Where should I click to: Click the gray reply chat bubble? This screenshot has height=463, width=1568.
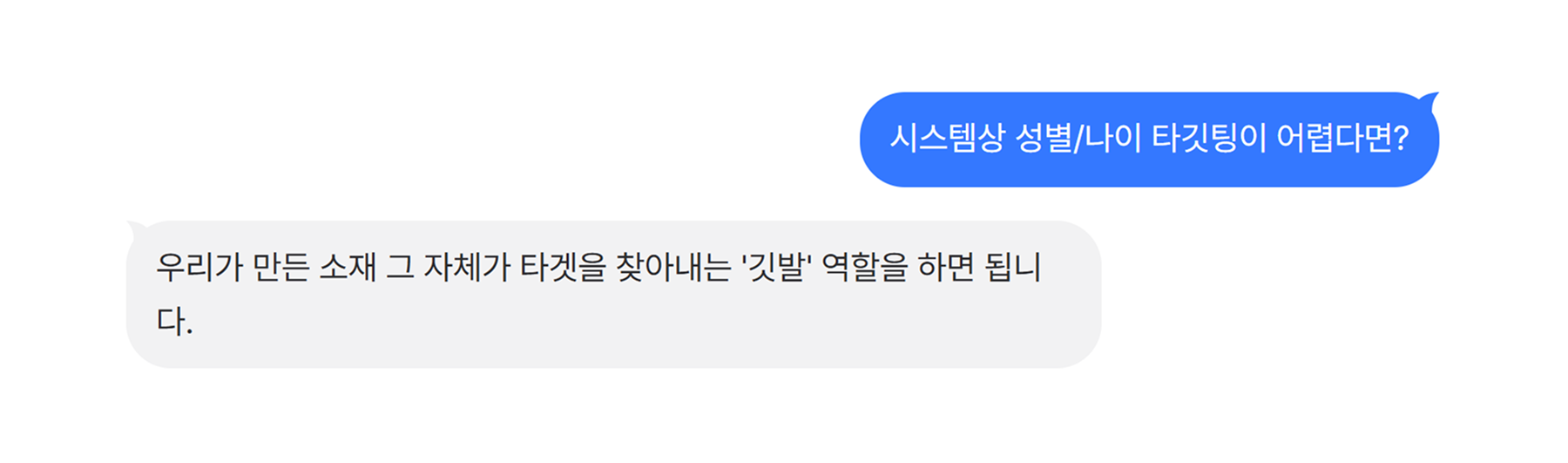614,295
